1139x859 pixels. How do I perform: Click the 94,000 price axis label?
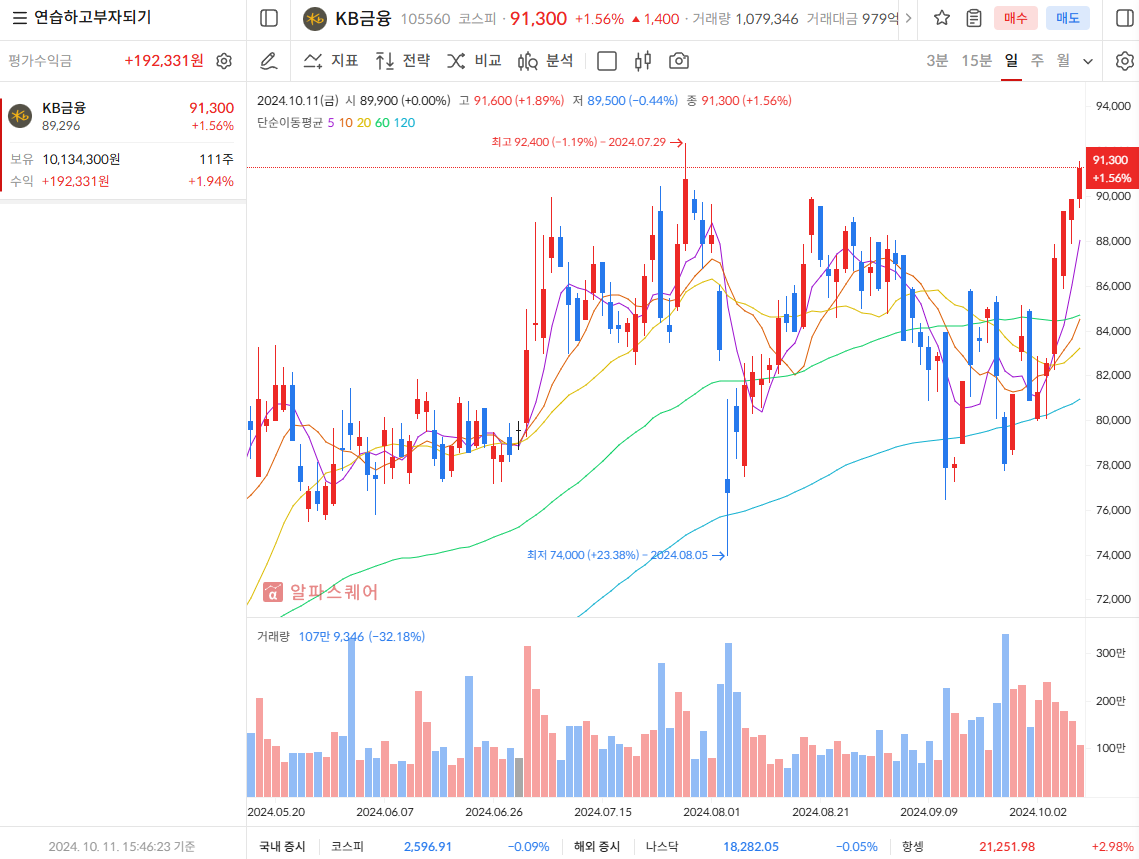pyautogui.click(x=1113, y=106)
